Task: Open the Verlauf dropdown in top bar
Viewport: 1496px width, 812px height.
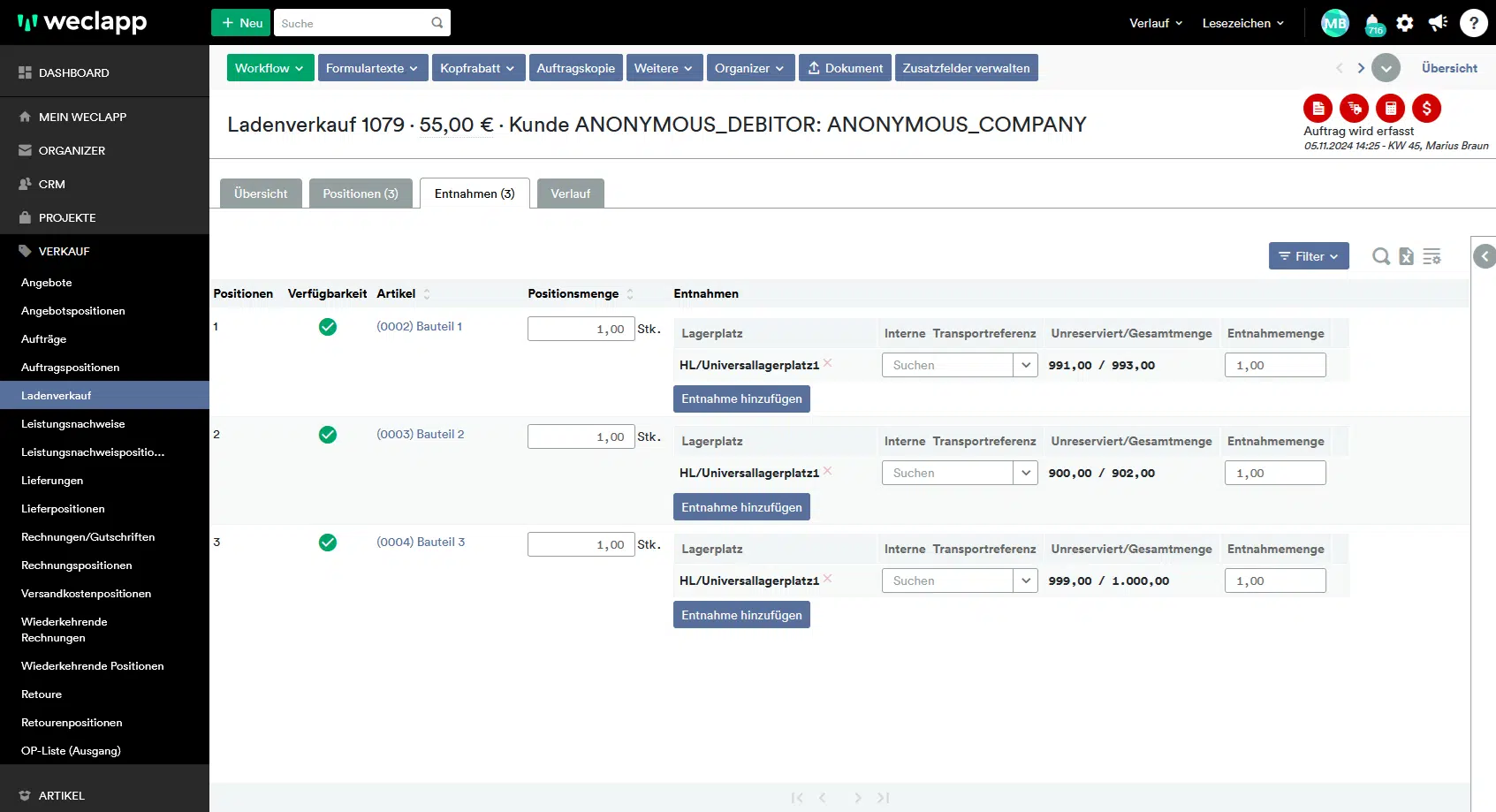Action: [x=1156, y=23]
